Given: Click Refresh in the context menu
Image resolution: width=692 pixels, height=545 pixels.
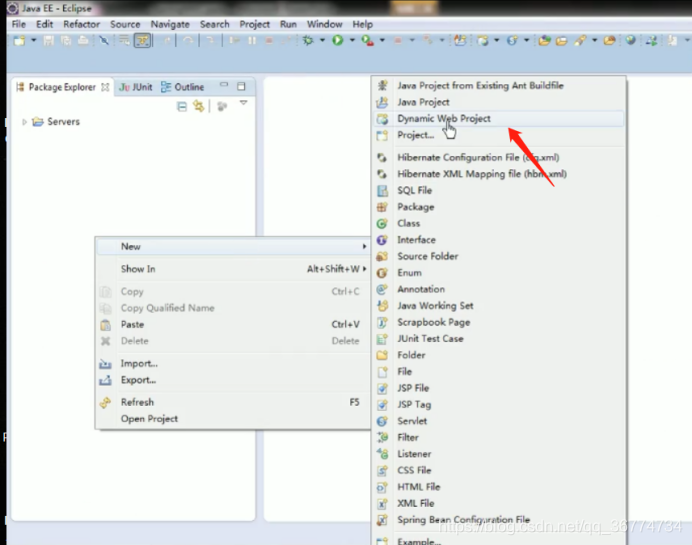Looking at the screenshot, I should [x=233, y=402].
